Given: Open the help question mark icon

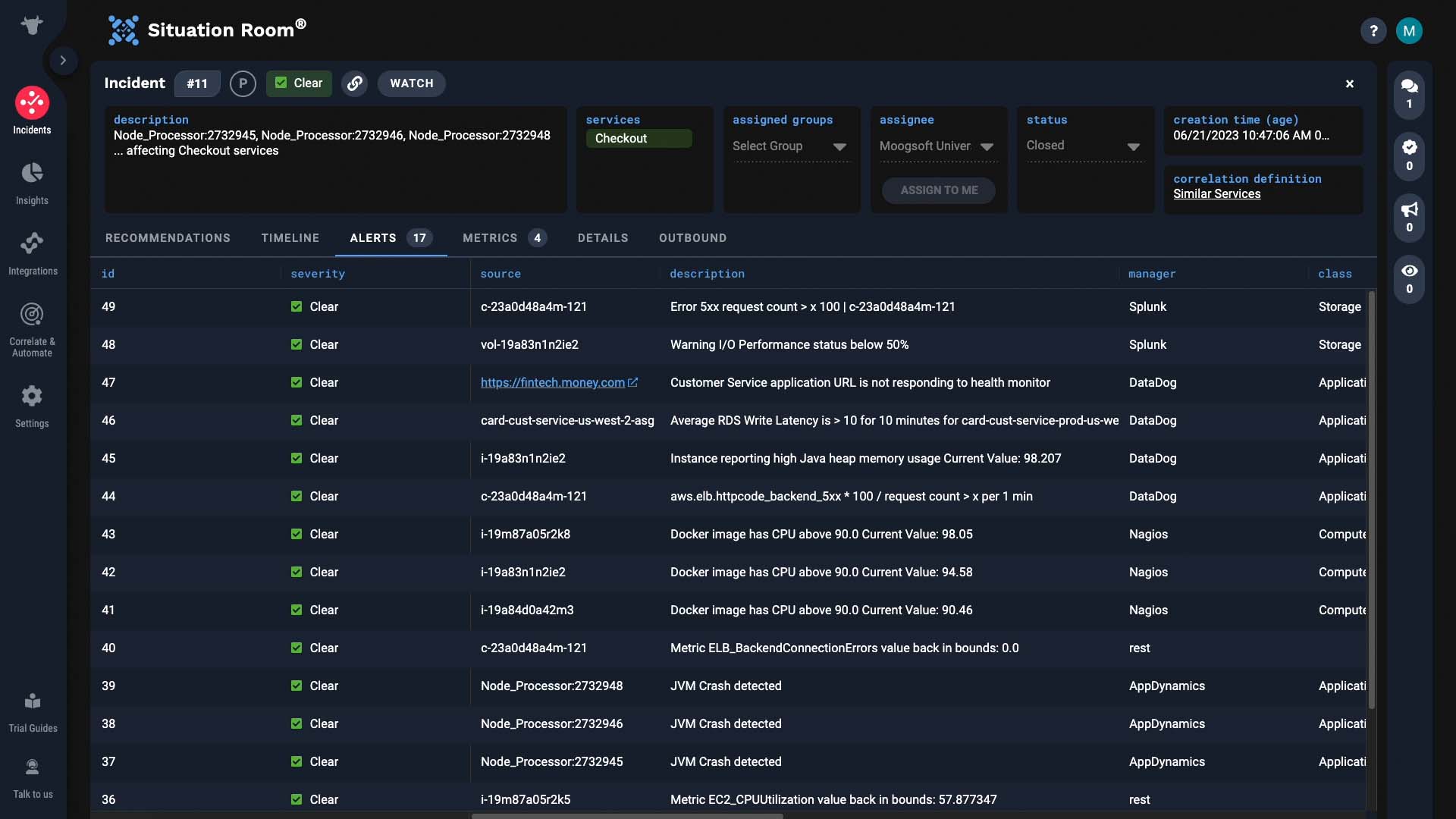Looking at the screenshot, I should tap(1373, 31).
